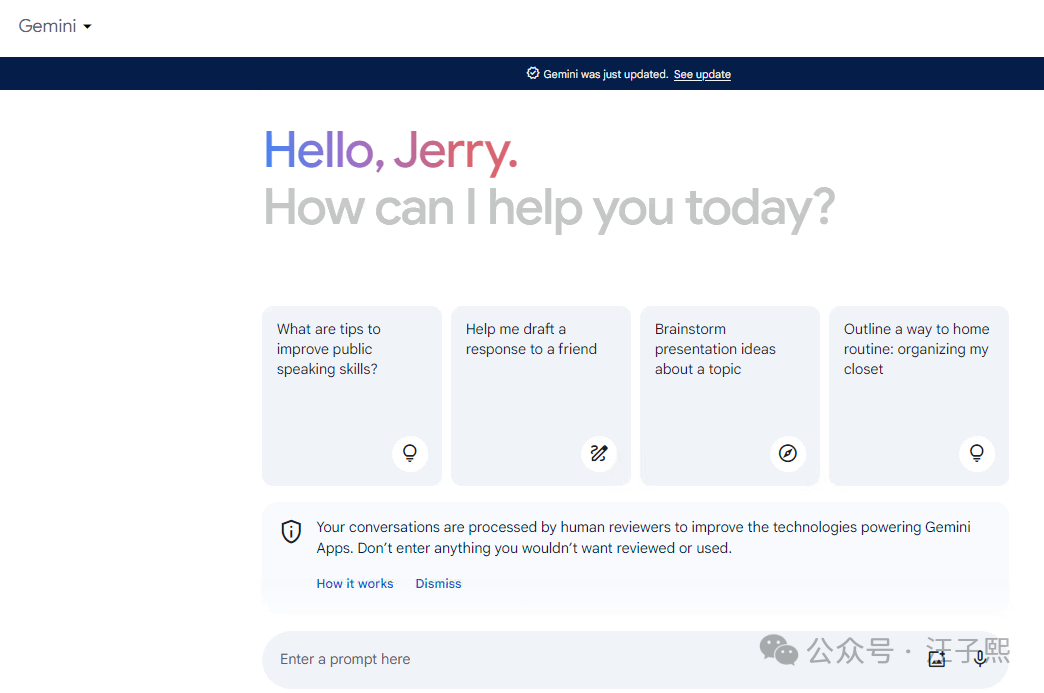This screenshot has width=1044, height=693.
Task: Click the See update link
Action: click(702, 74)
